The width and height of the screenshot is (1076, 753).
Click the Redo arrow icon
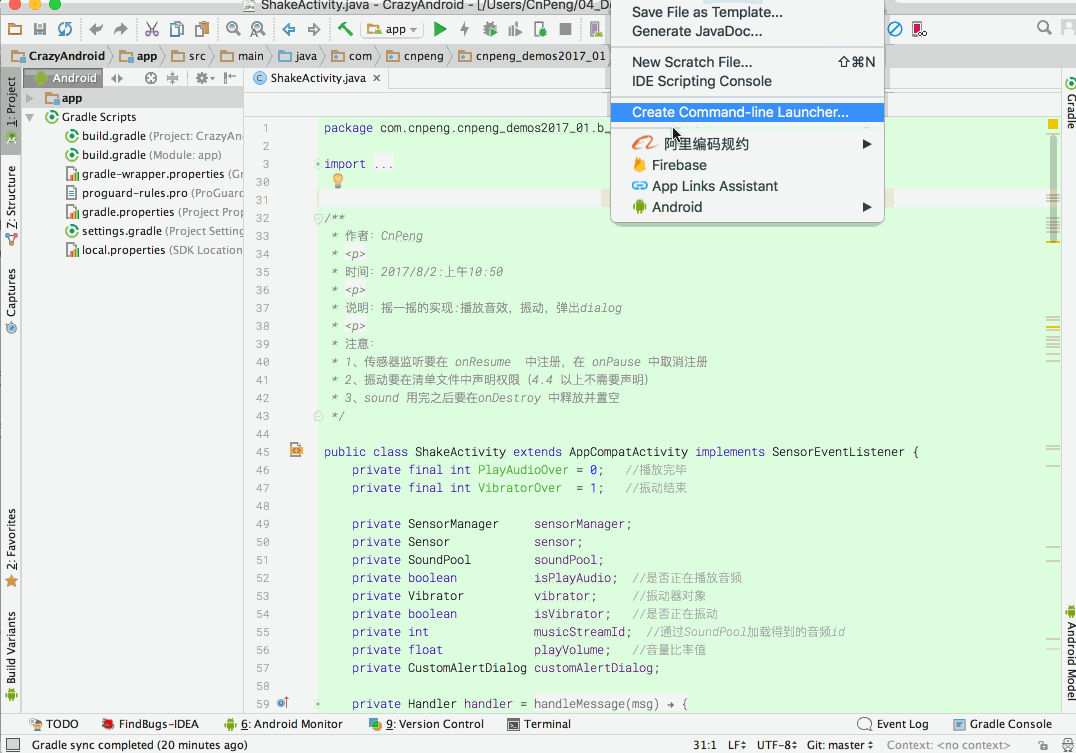(121, 29)
